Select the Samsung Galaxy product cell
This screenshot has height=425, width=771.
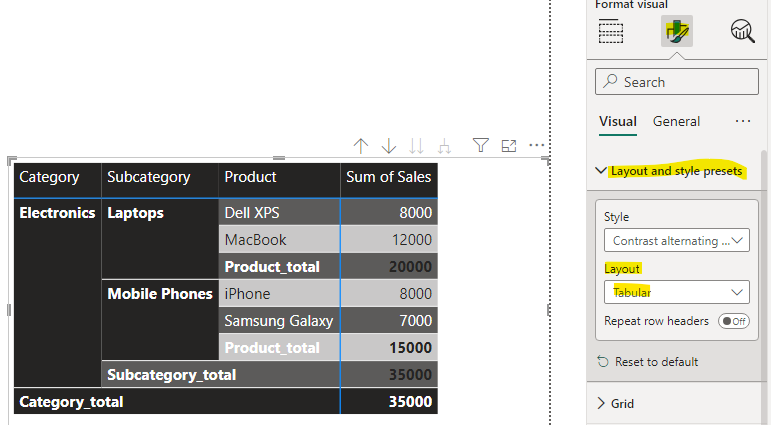coord(279,321)
